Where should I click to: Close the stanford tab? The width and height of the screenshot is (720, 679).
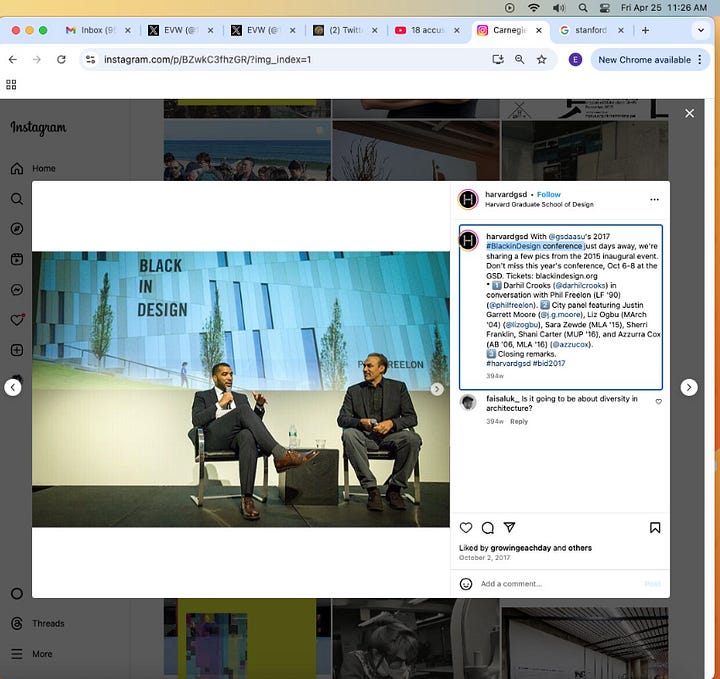pos(621,30)
